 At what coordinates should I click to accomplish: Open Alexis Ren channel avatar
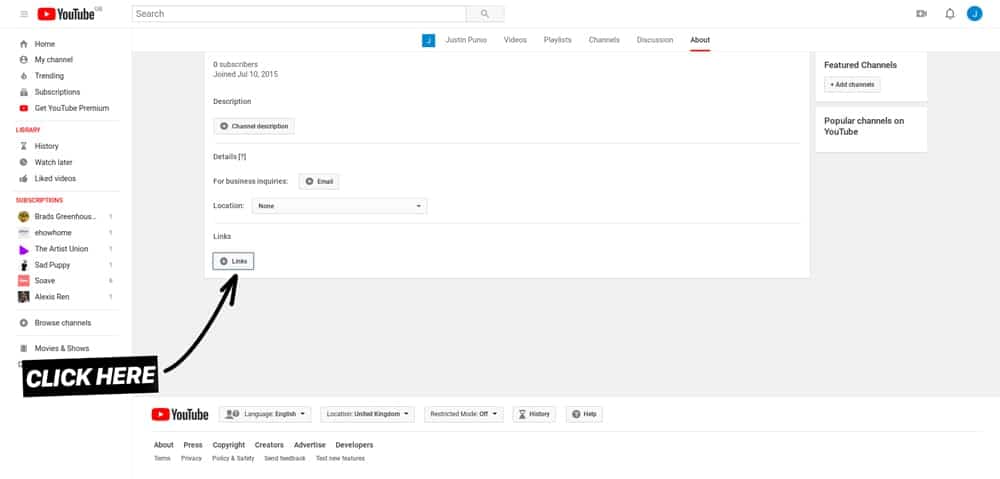point(24,297)
